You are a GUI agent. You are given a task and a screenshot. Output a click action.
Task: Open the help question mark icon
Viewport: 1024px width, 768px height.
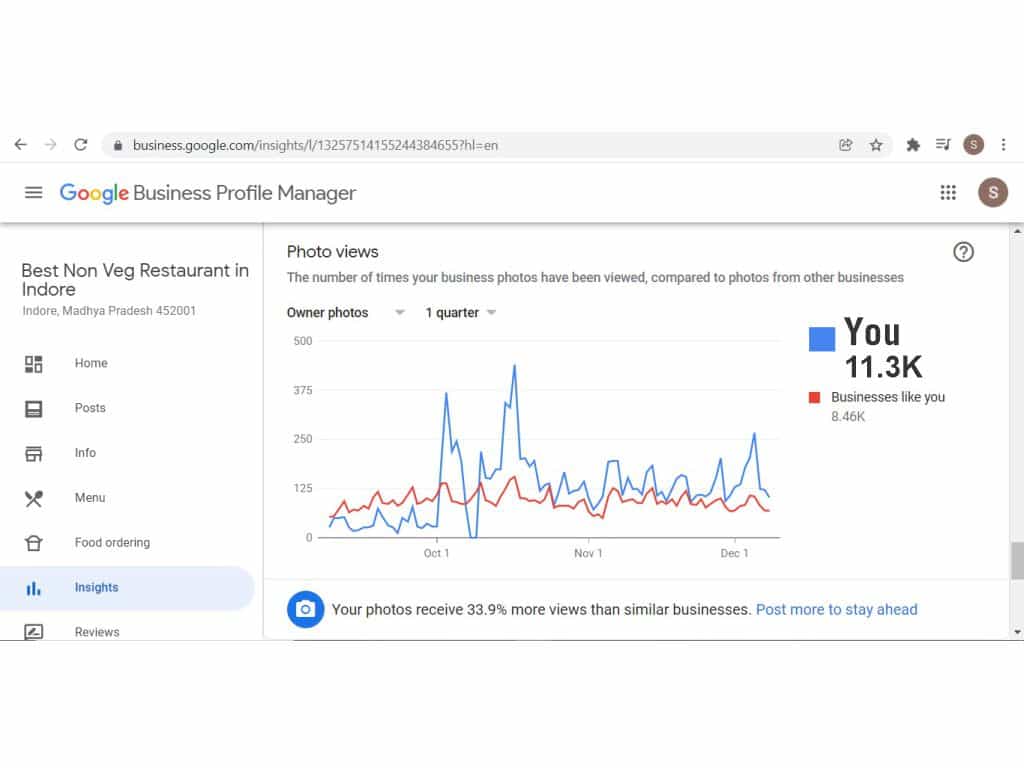pyautogui.click(x=963, y=252)
